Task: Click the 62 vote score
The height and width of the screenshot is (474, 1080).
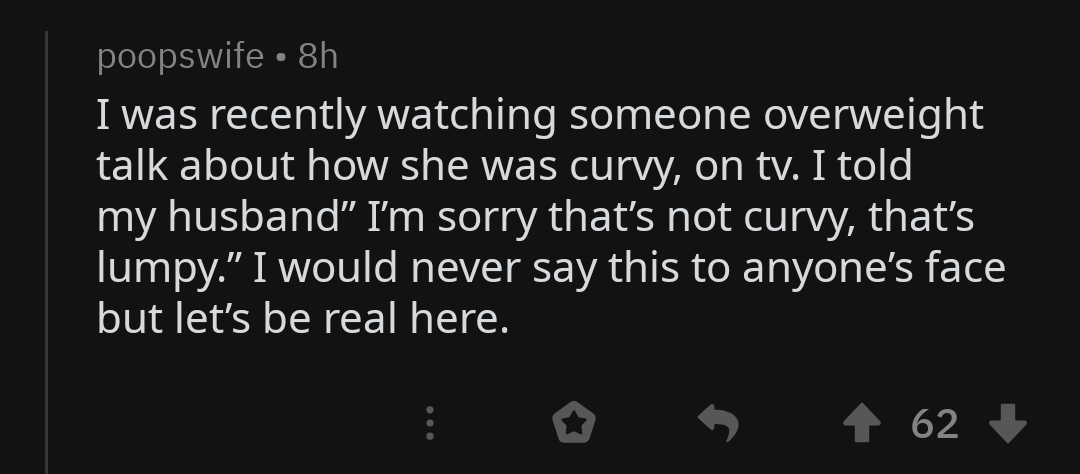Action: tap(935, 424)
